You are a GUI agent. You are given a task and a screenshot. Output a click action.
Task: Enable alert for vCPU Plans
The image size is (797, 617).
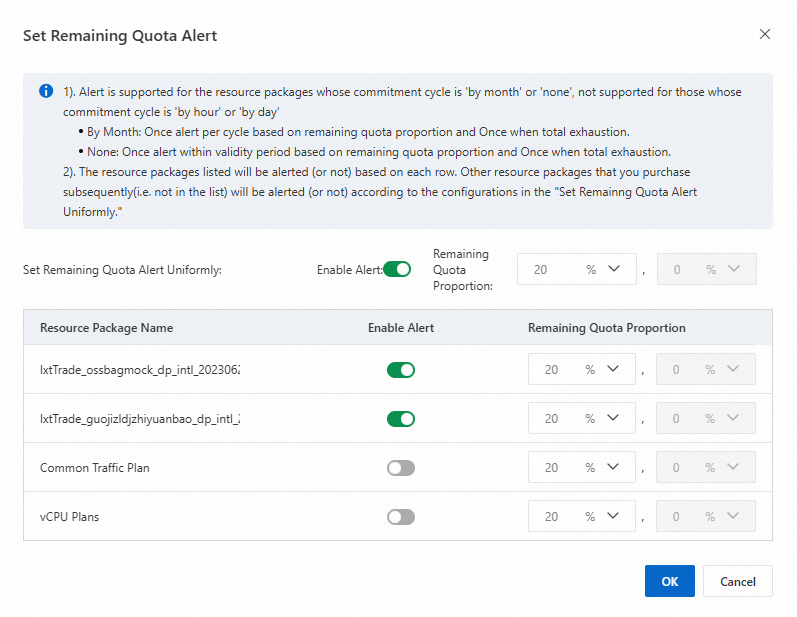pos(401,517)
